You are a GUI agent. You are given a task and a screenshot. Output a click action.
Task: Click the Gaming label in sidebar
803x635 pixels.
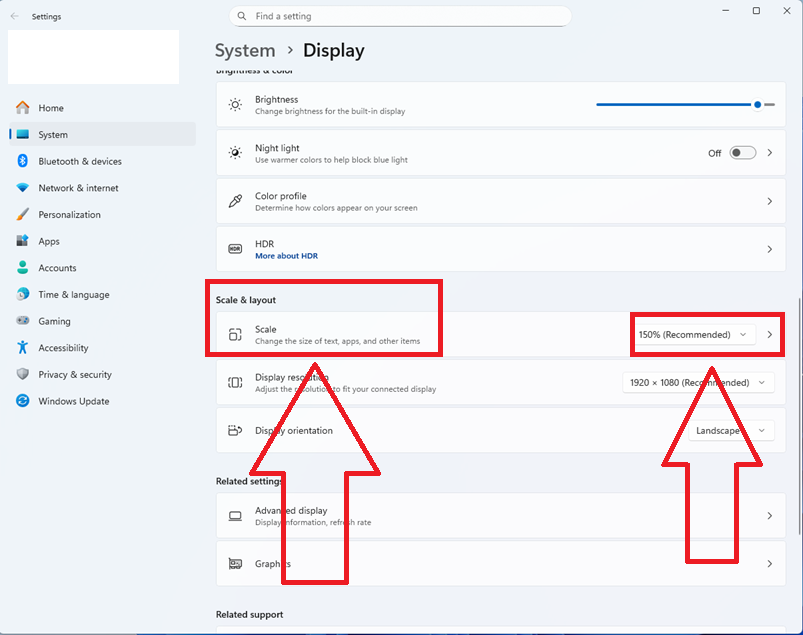pos(54,321)
